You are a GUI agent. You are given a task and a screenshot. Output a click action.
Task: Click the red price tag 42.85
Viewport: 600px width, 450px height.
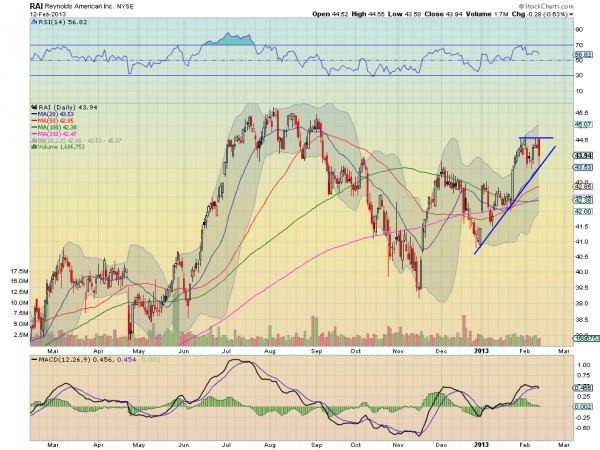(583, 187)
